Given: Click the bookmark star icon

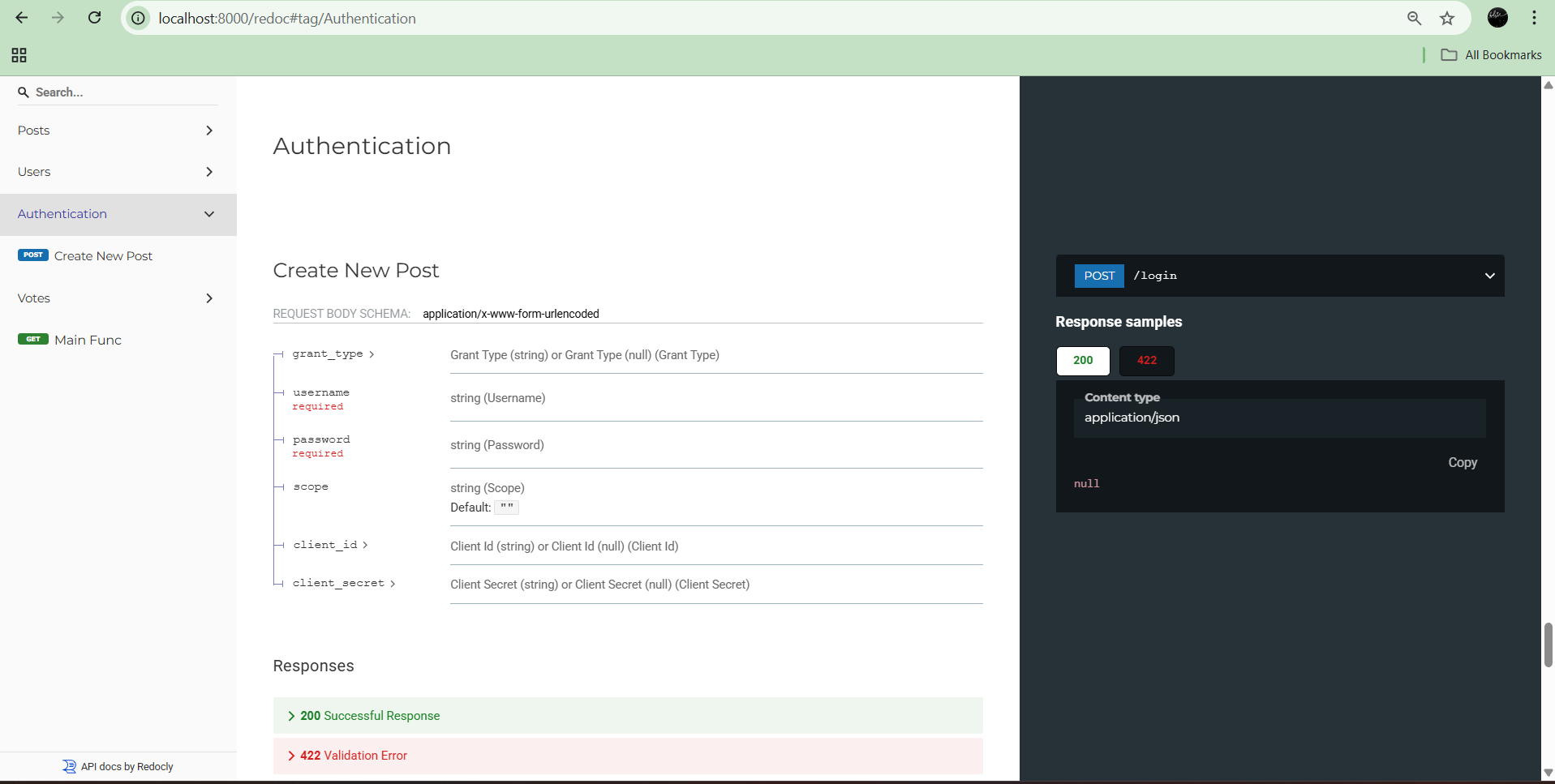Looking at the screenshot, I should (1447, 19).
